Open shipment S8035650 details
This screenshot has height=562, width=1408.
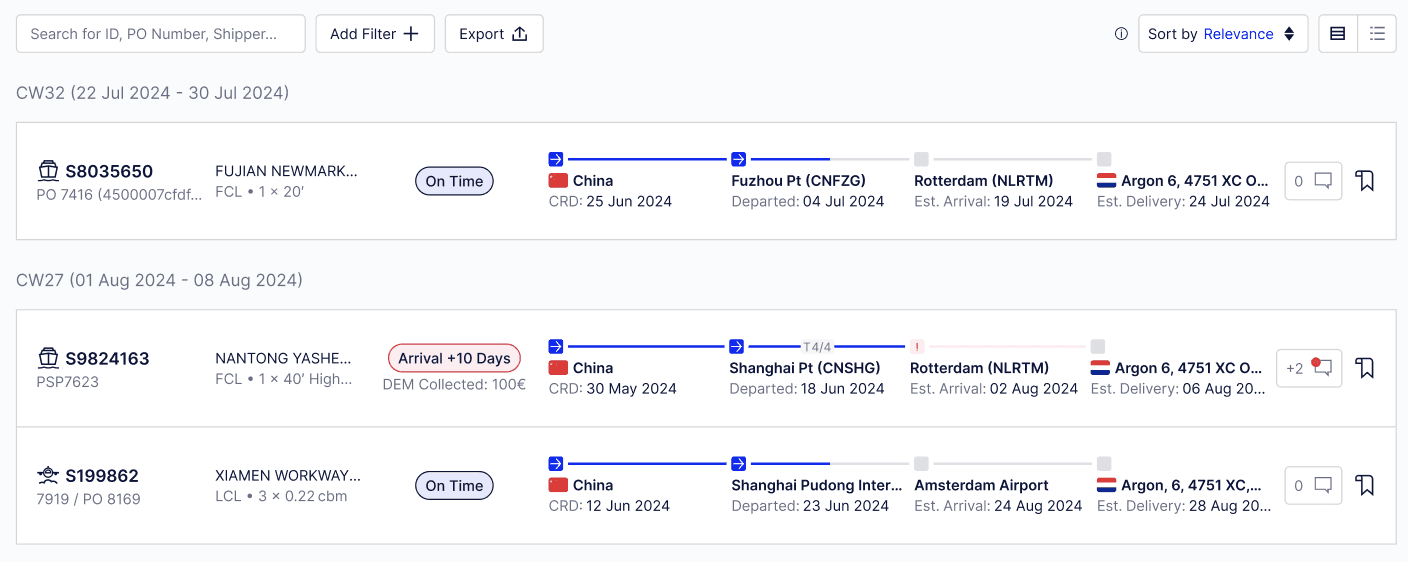(109, 171)
